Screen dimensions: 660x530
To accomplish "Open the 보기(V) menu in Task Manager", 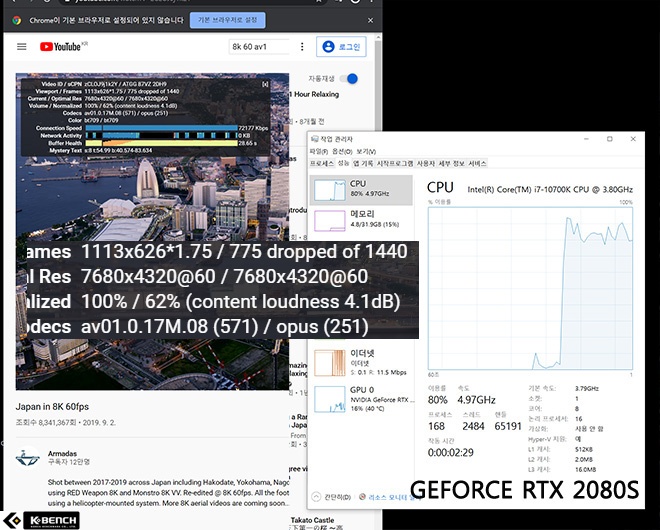I will pyautogui.click(x=366, y=152).
